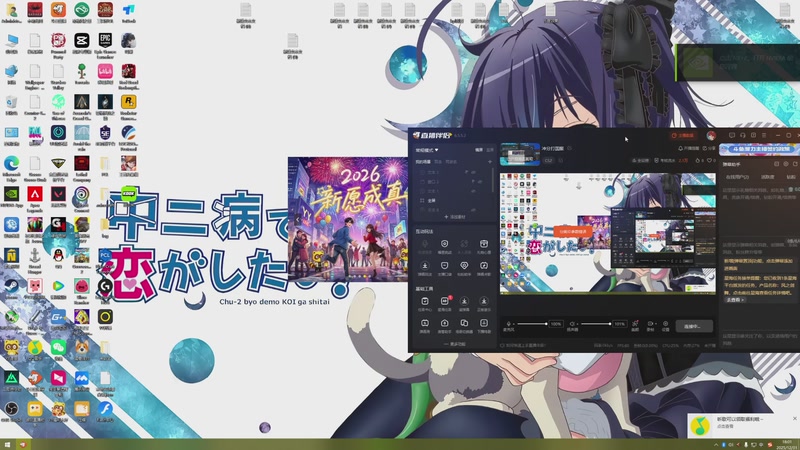This screenshot has height=450, width=800.
Task: Open the Apex Legends desktop icon
Action: click(x=35, y=194)
